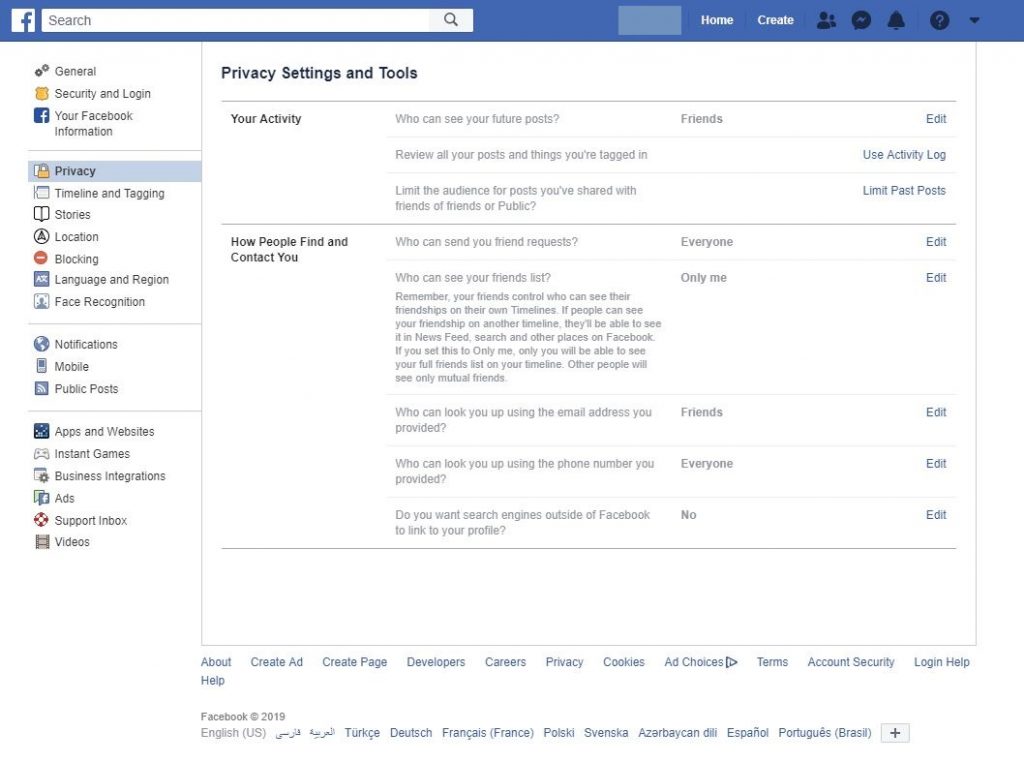Open the Cookies footer link
Viewport: 1024px width, 763px height.
pyautogui.click(x=624, y=662)
